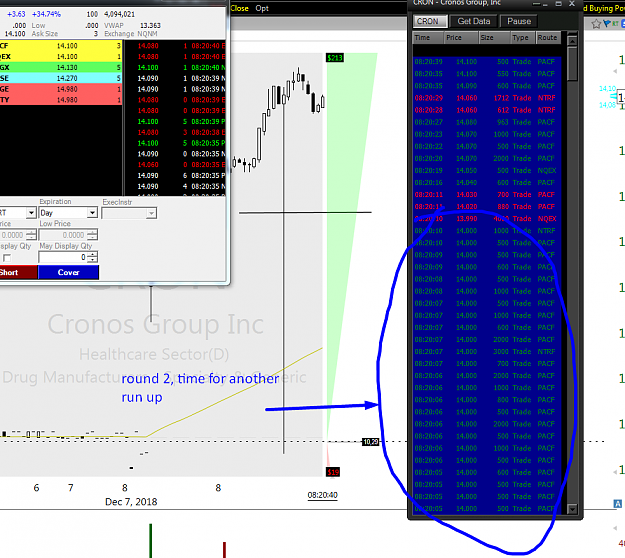The image size is (625, 558).
Task: Select the 08:20:11 14.030 700 PACF trade row
Action: (x=487, y=195)
